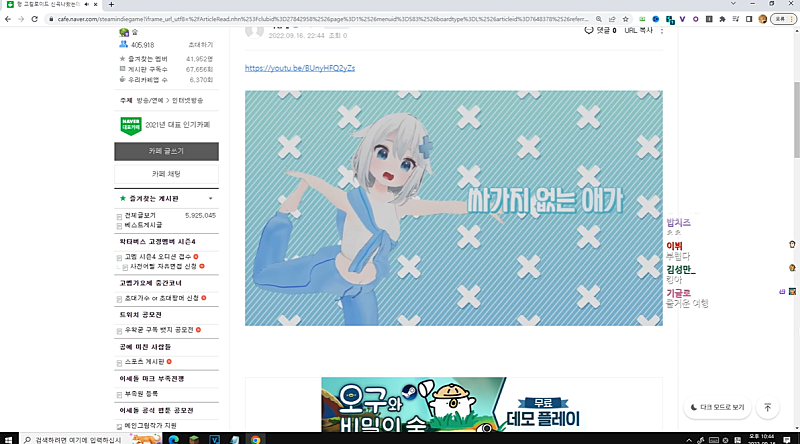Image resolution: width=800 pixels, height=444 pixels.
Task: Copy post address with URL 복사
Action: pos(638,30)
